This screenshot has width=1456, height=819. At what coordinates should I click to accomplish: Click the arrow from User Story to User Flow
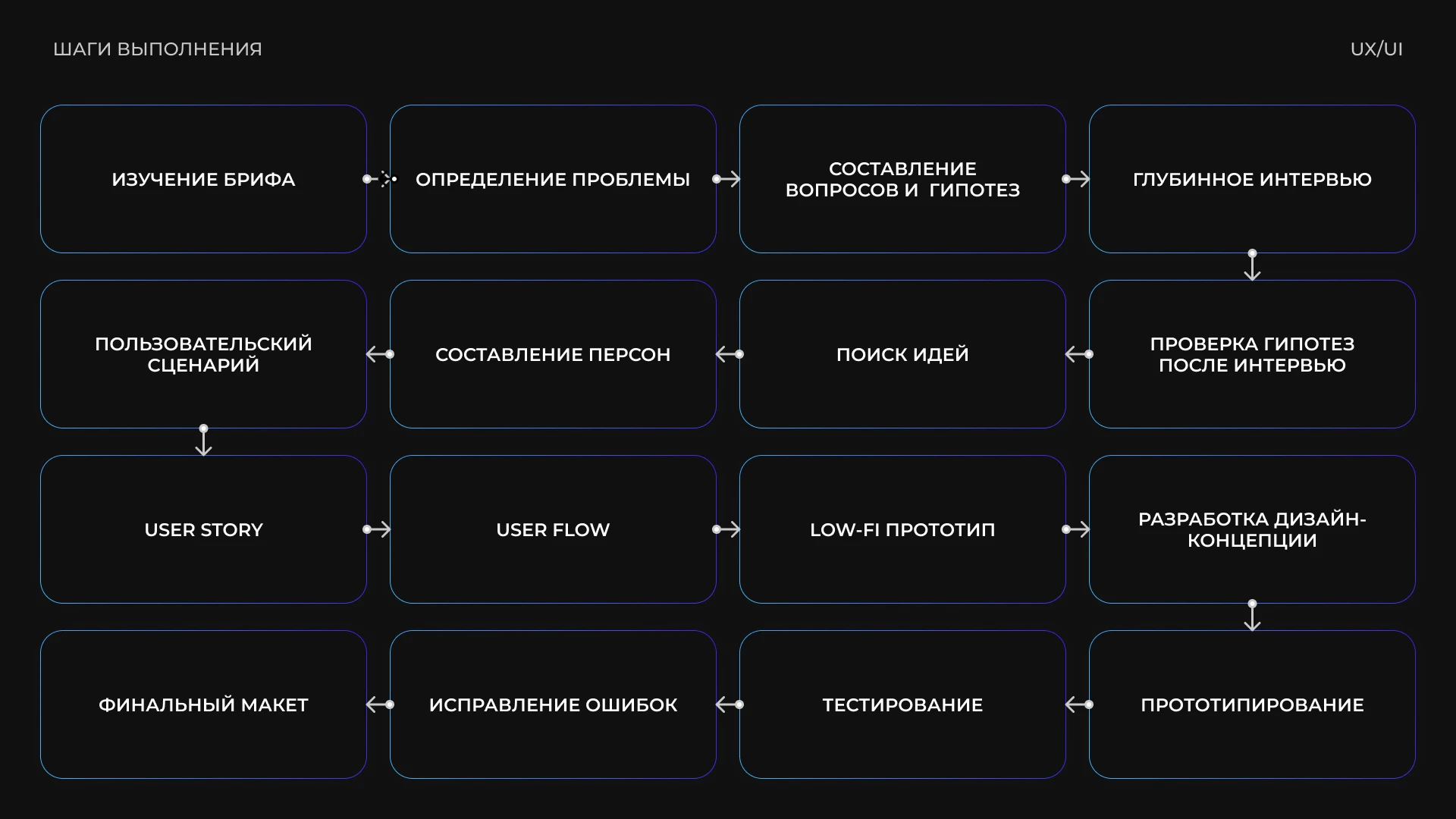tap(378, 529)
